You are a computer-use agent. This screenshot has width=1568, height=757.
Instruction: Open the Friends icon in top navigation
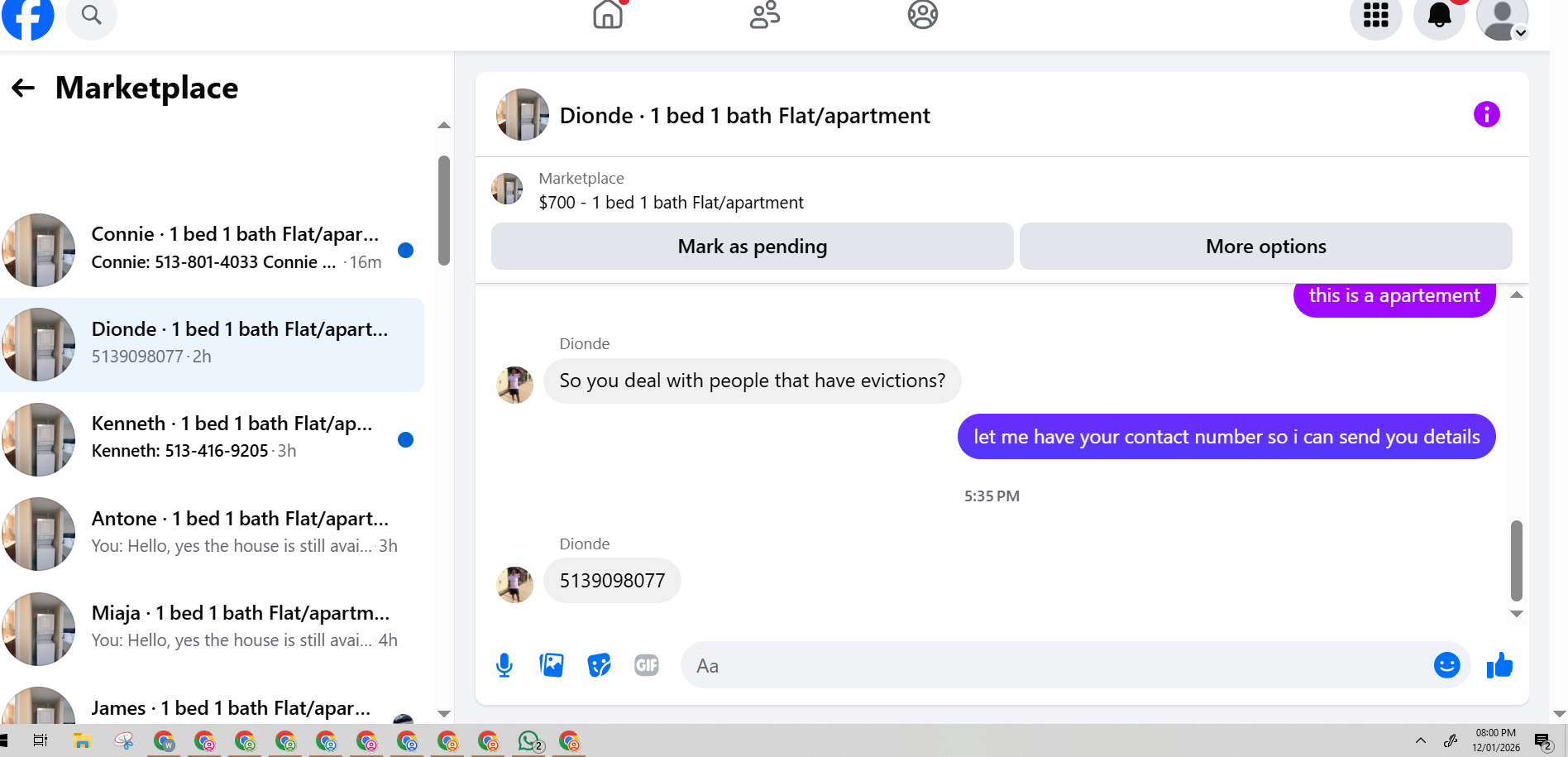pyautogui.click(x=765, y=14)
